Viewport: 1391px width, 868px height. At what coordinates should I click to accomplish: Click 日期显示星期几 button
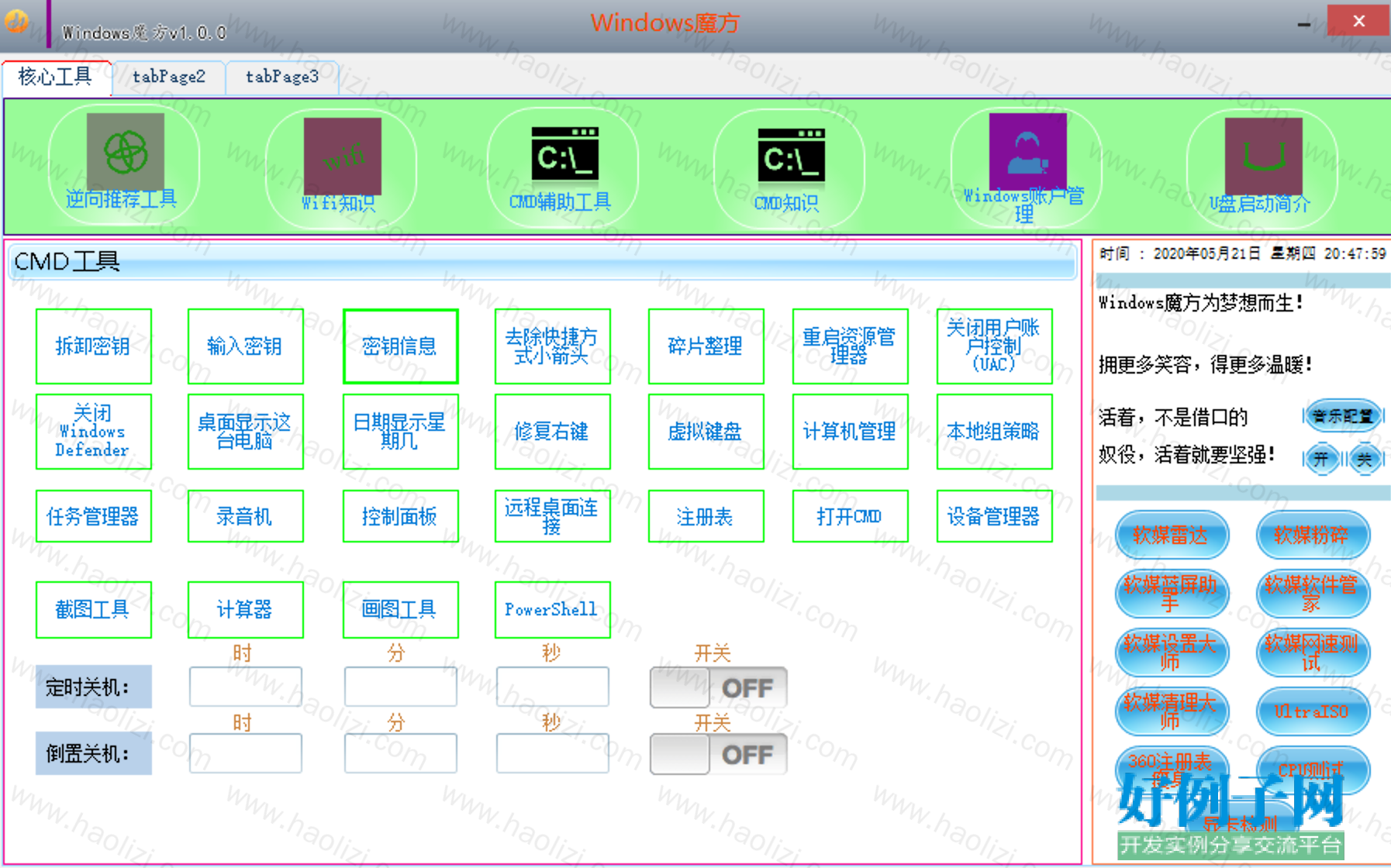(400, 432)
